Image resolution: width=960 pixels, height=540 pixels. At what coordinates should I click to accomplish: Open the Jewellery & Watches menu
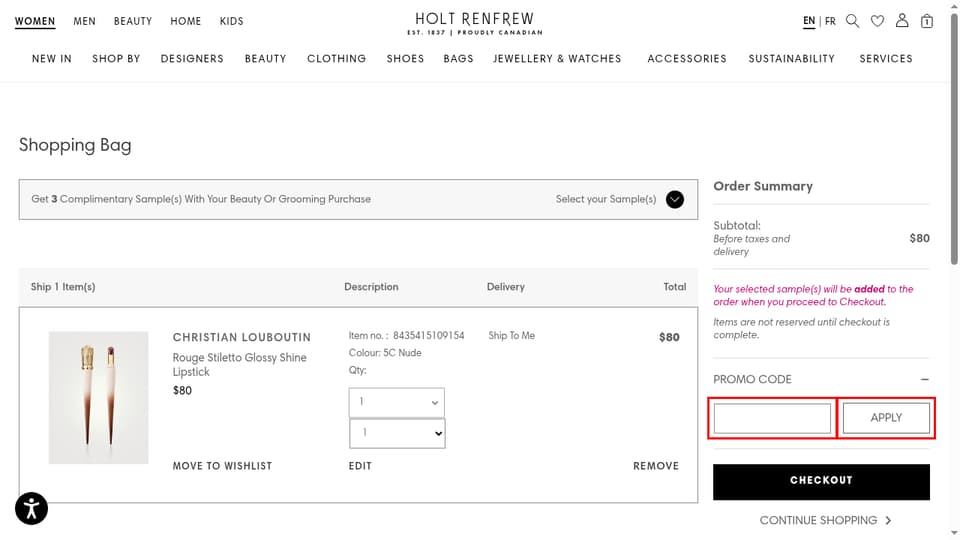tap(557, 59)
